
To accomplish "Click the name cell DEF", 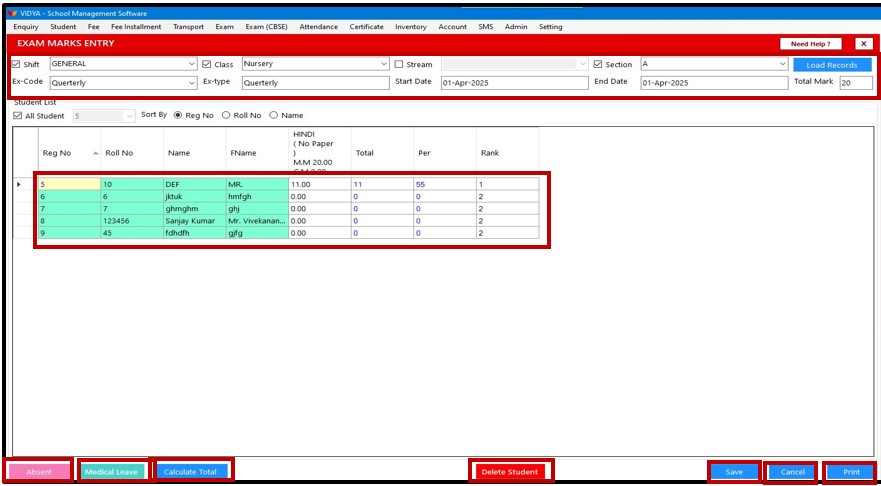I will [194, 184].
